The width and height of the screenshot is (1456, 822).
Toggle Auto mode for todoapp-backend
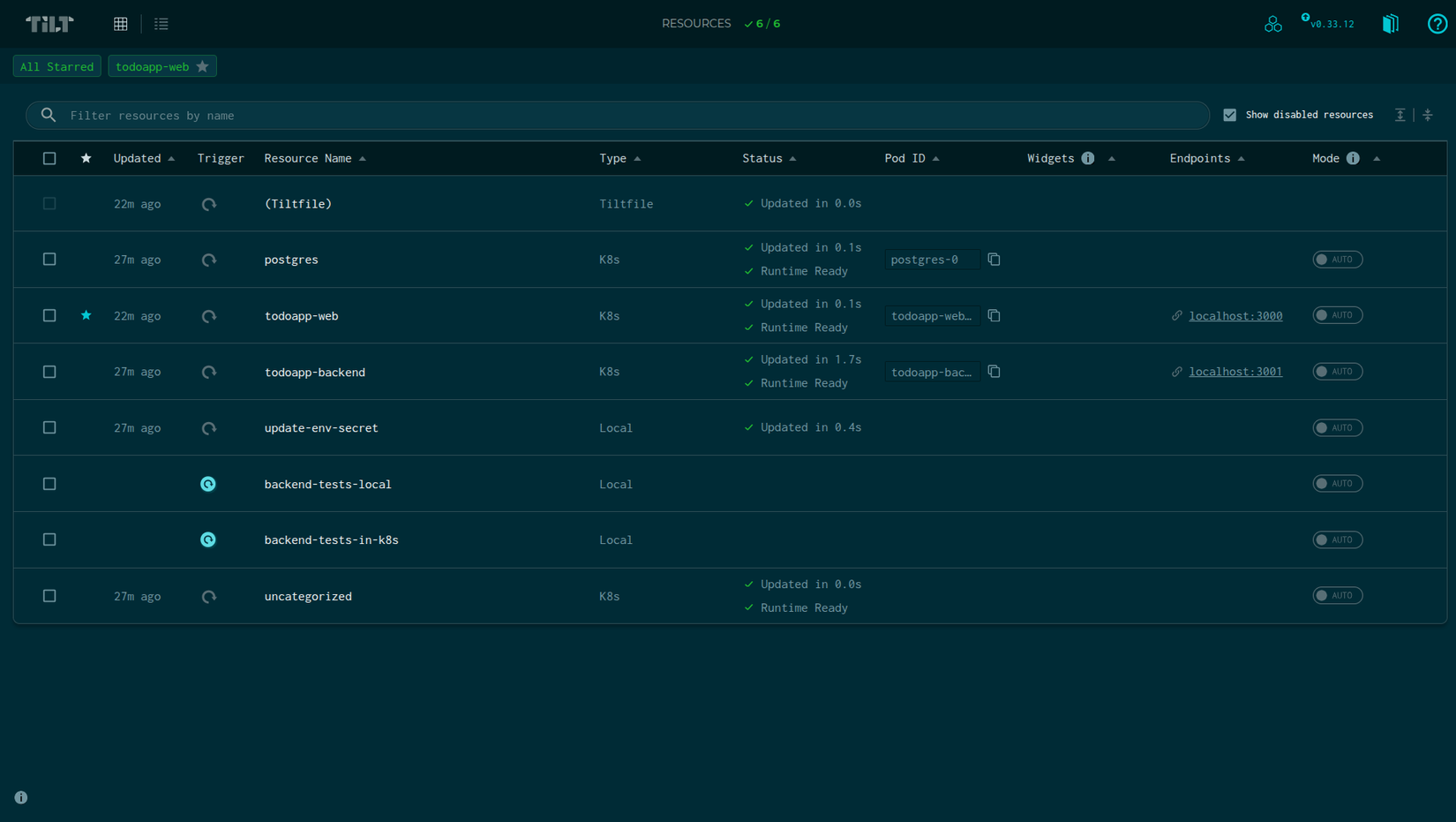pos(1338,372)
